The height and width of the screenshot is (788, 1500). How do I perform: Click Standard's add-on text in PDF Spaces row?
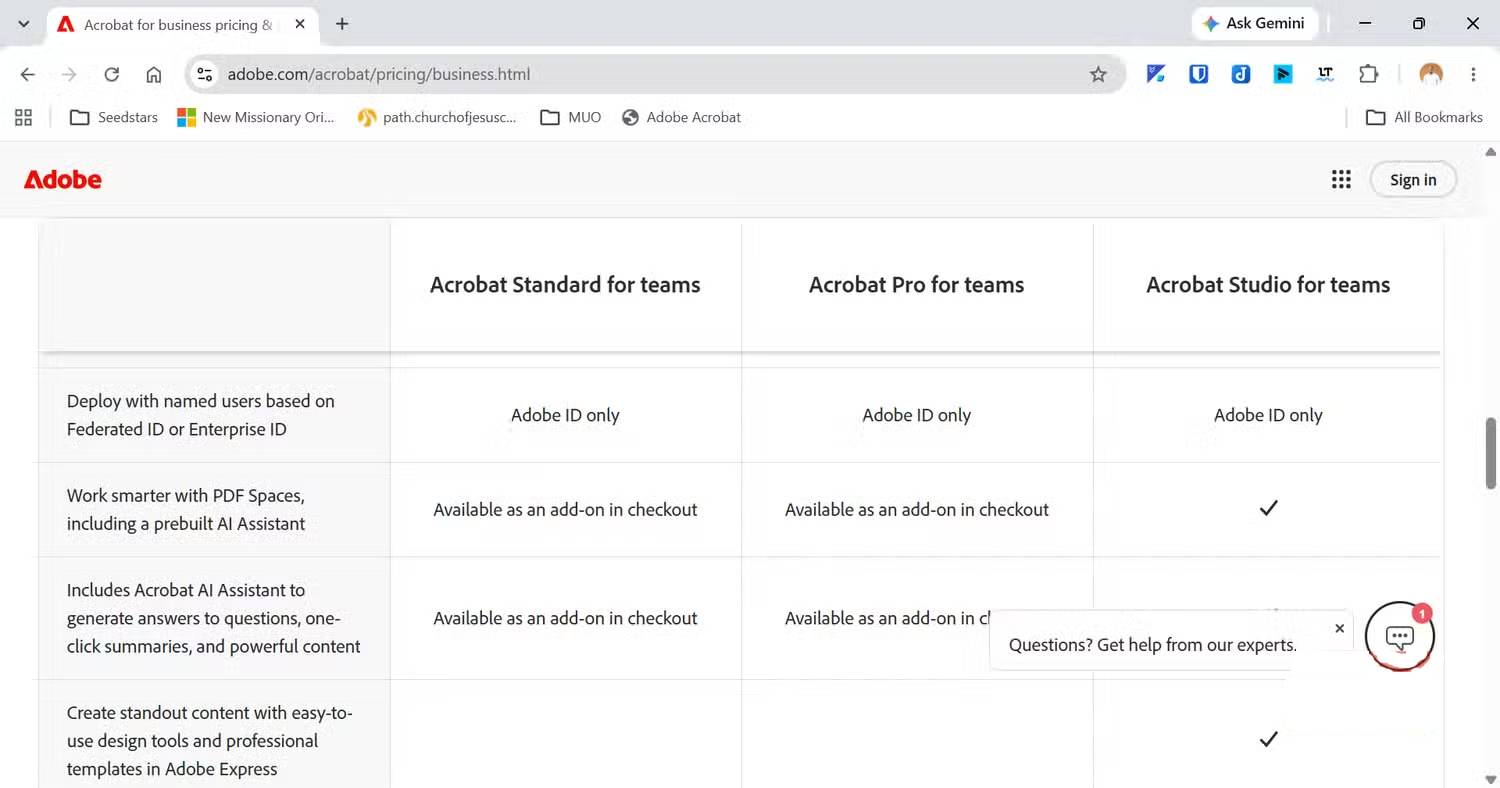pyautogui.click(x=565, y=509)
